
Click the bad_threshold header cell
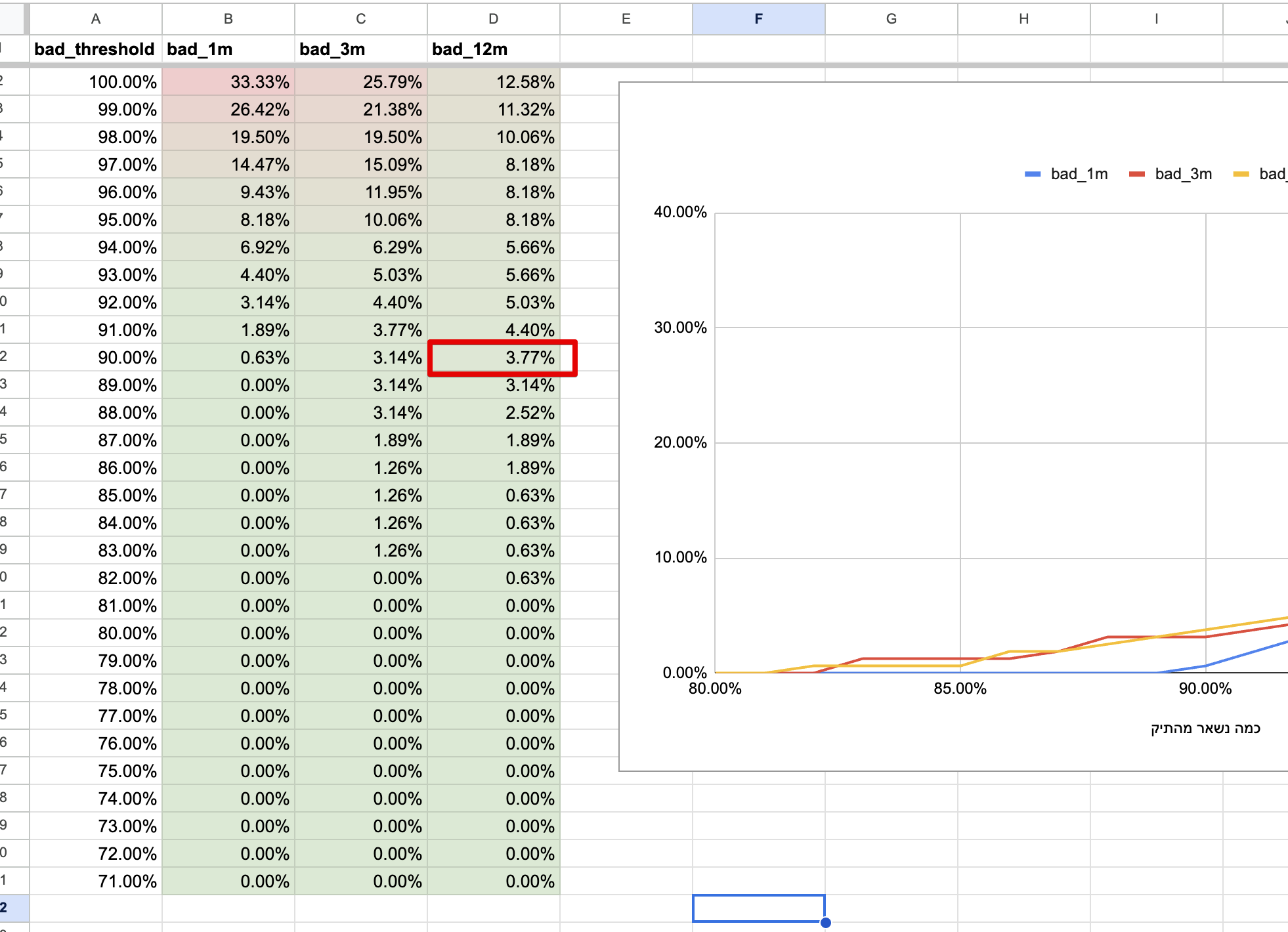95,49
